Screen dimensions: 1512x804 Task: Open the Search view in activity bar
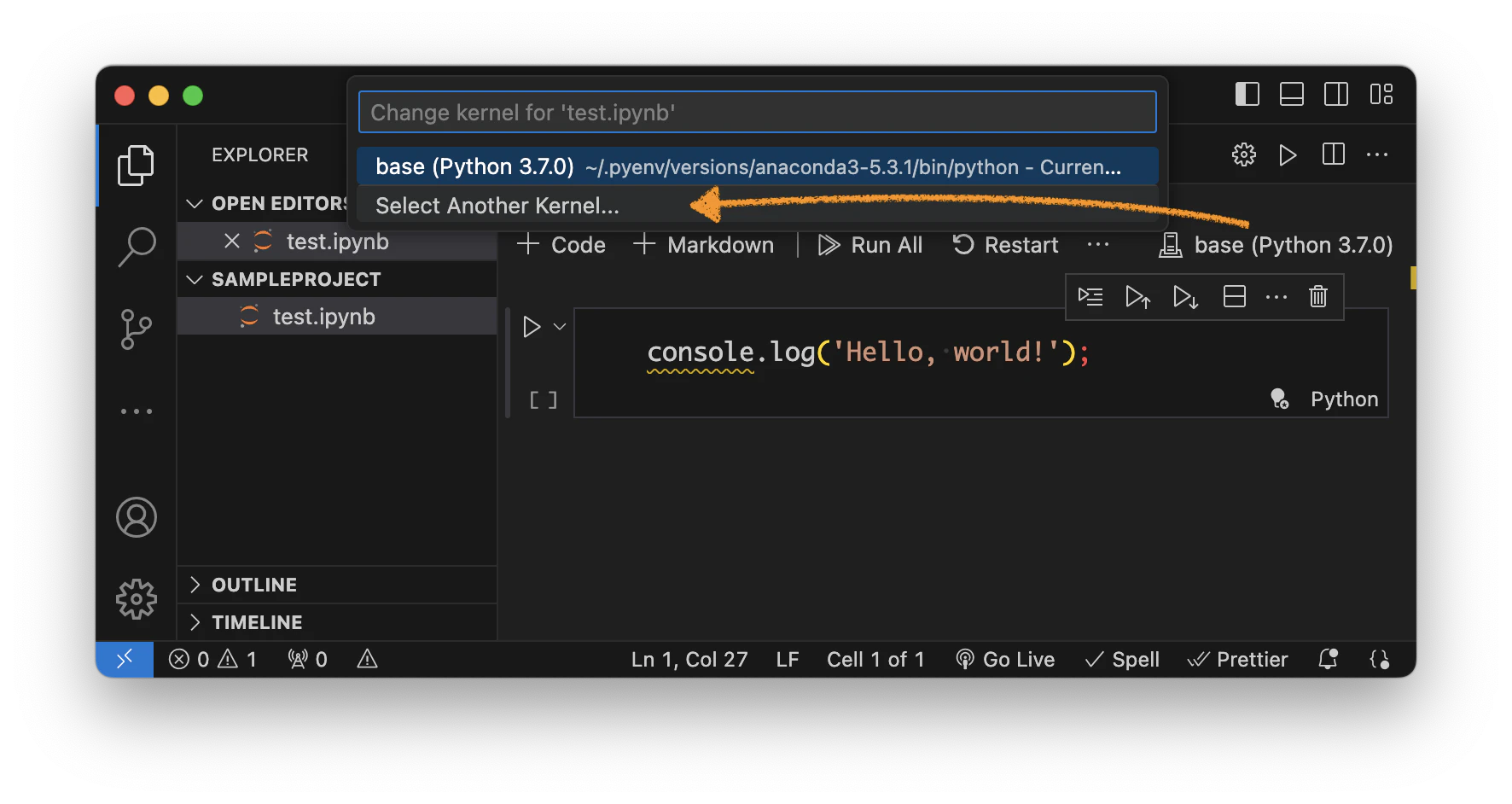[136, 247]
